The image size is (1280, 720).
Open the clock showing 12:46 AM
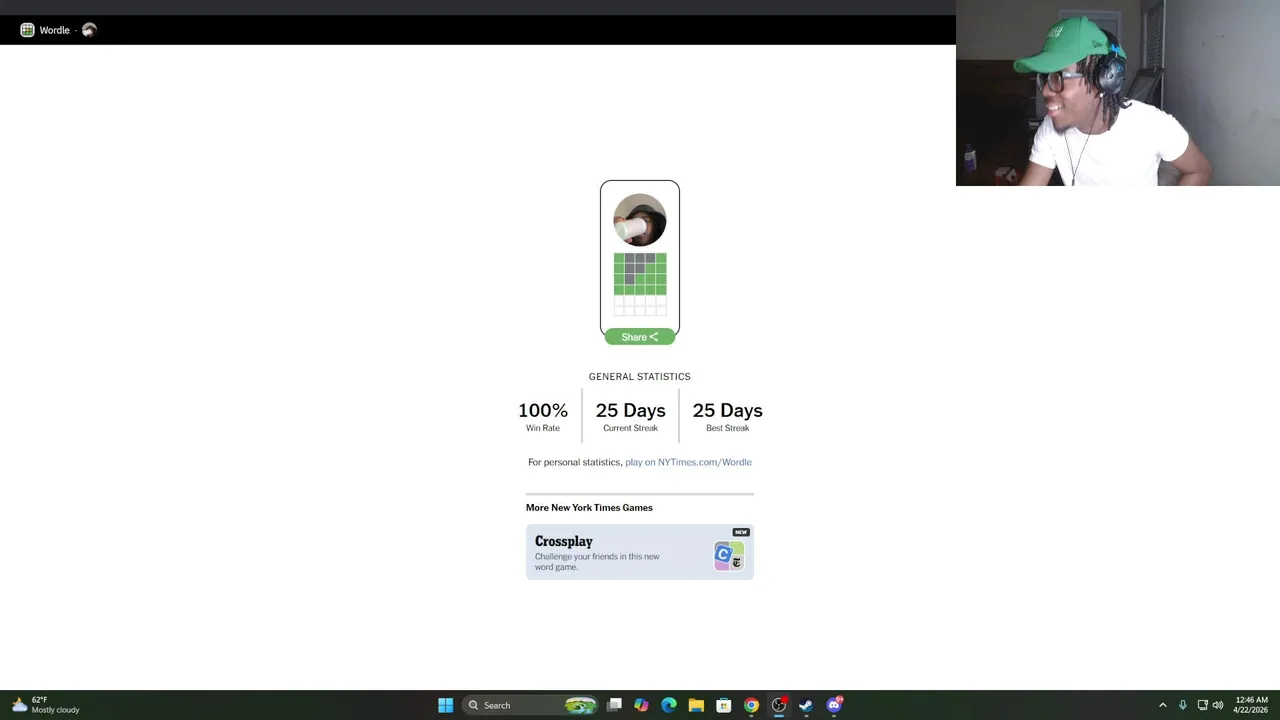click(x=1251, y=705)
